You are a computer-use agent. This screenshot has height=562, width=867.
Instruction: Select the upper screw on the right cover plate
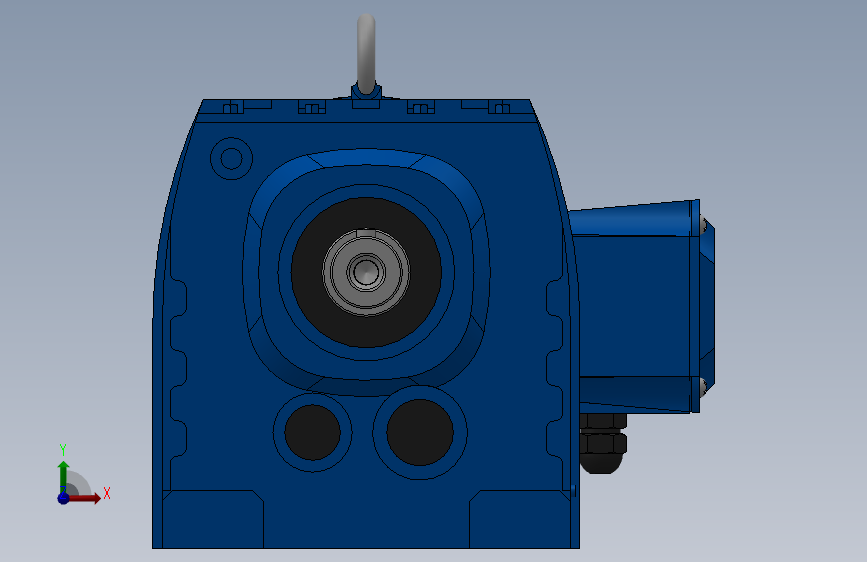704,225
